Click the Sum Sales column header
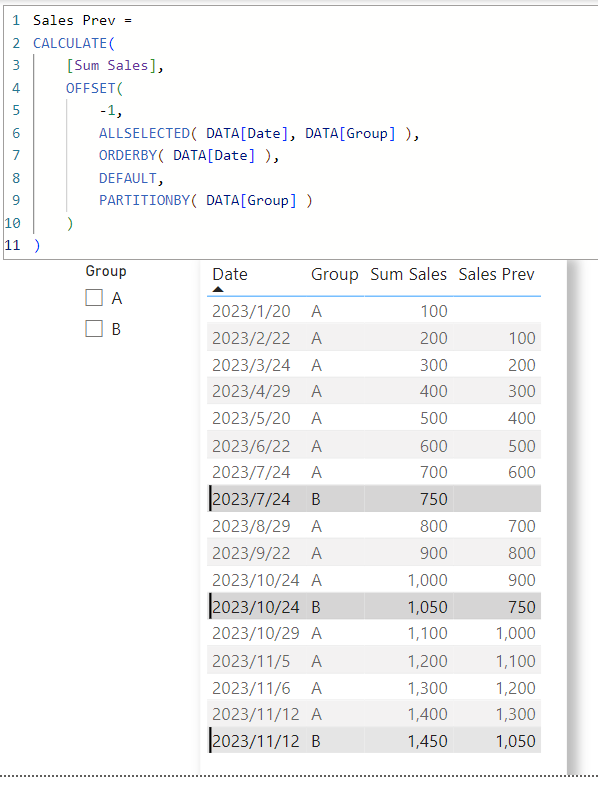This screenshot has height=794, width=598. (409, 274)
